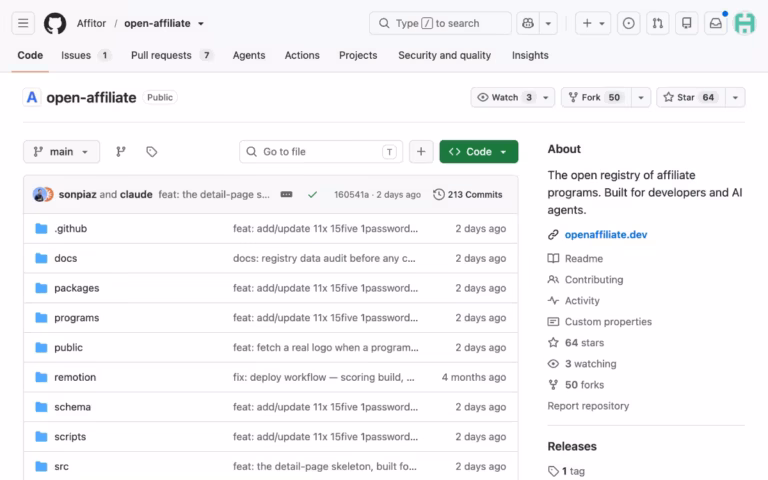768x480 pixels.
Task: Open Custom properties link
Action: point(608,322)
